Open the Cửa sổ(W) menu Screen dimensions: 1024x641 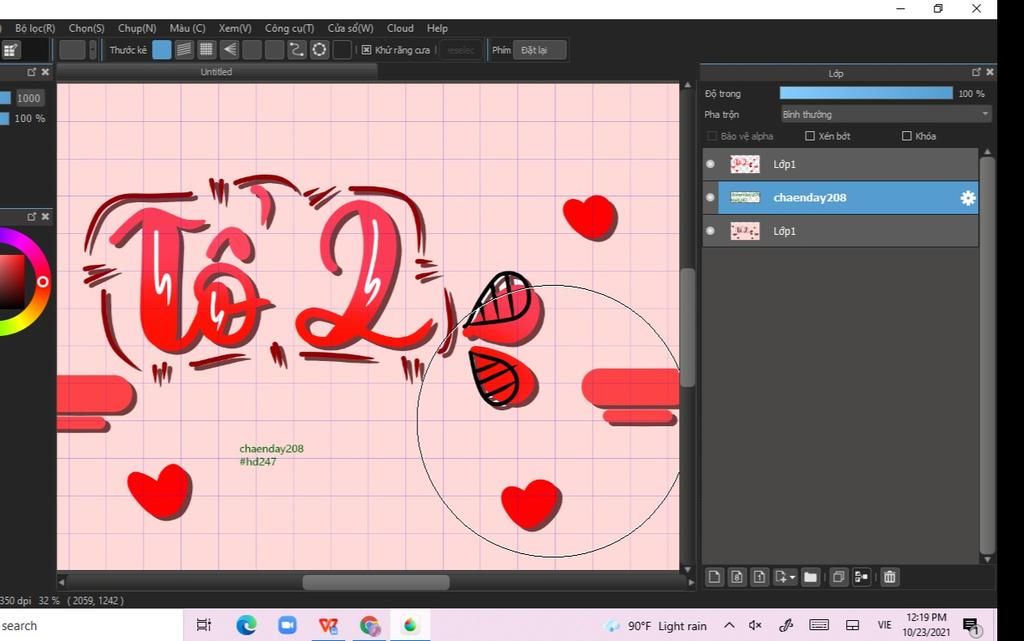point(351,28)
